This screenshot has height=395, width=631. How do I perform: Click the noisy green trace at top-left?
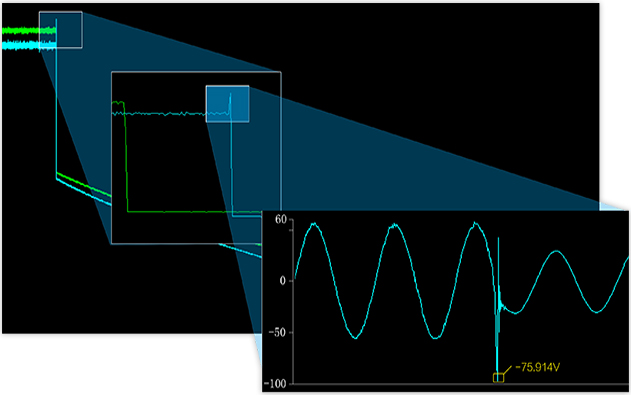coord(28,30)
